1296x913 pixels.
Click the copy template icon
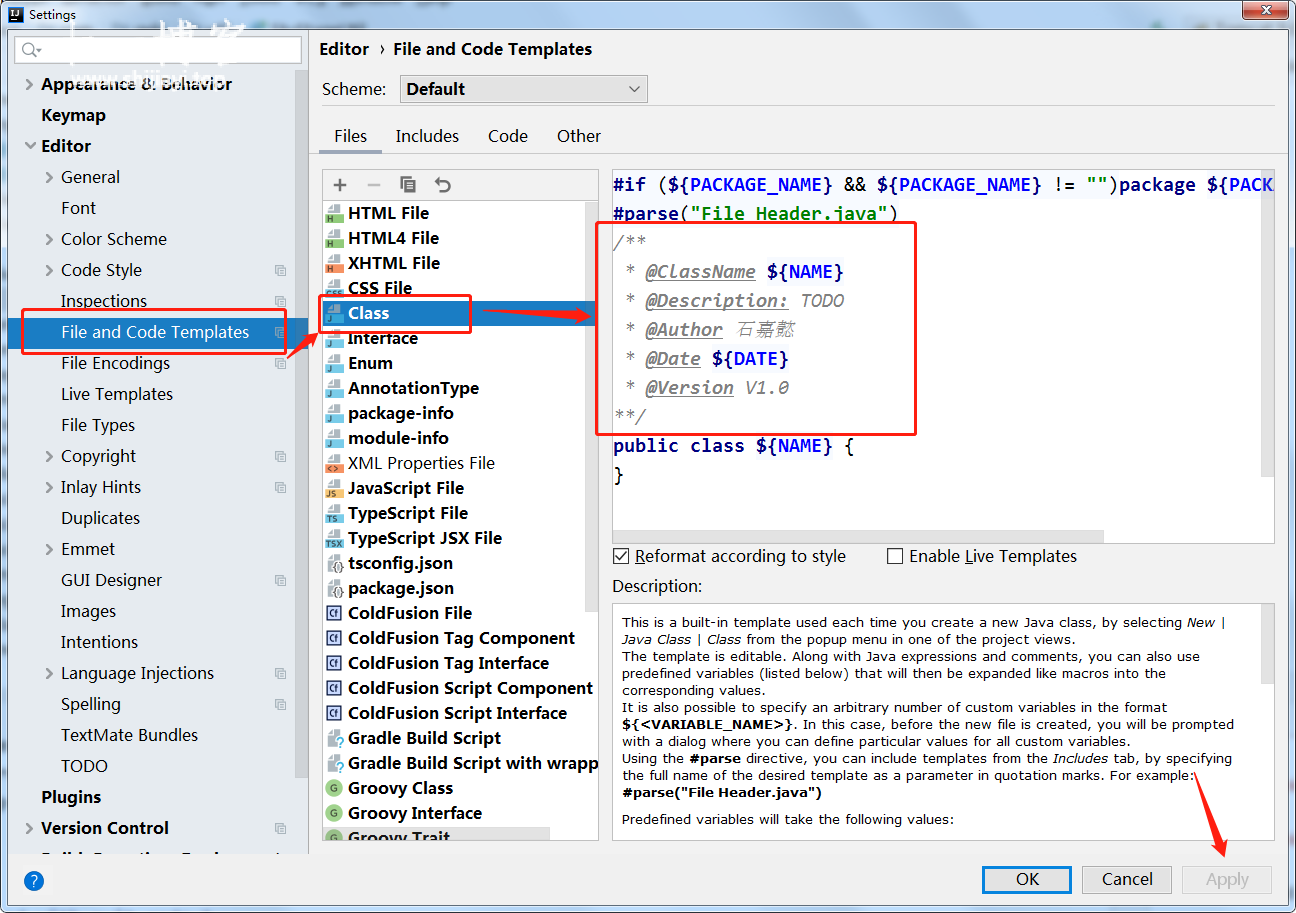tap(408, 185)
